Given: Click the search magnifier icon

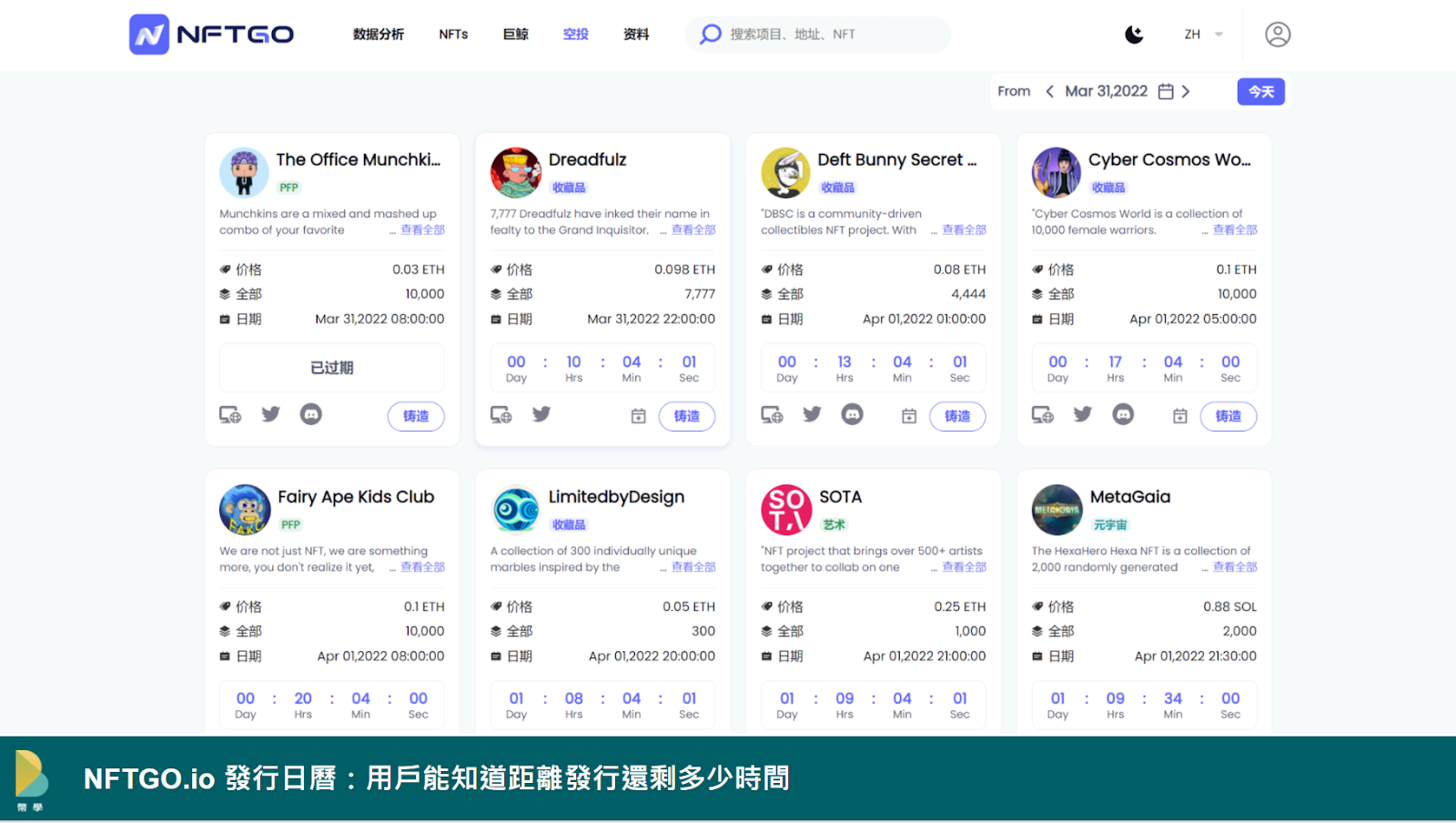Looking at the screenshot, I should 710,35.
